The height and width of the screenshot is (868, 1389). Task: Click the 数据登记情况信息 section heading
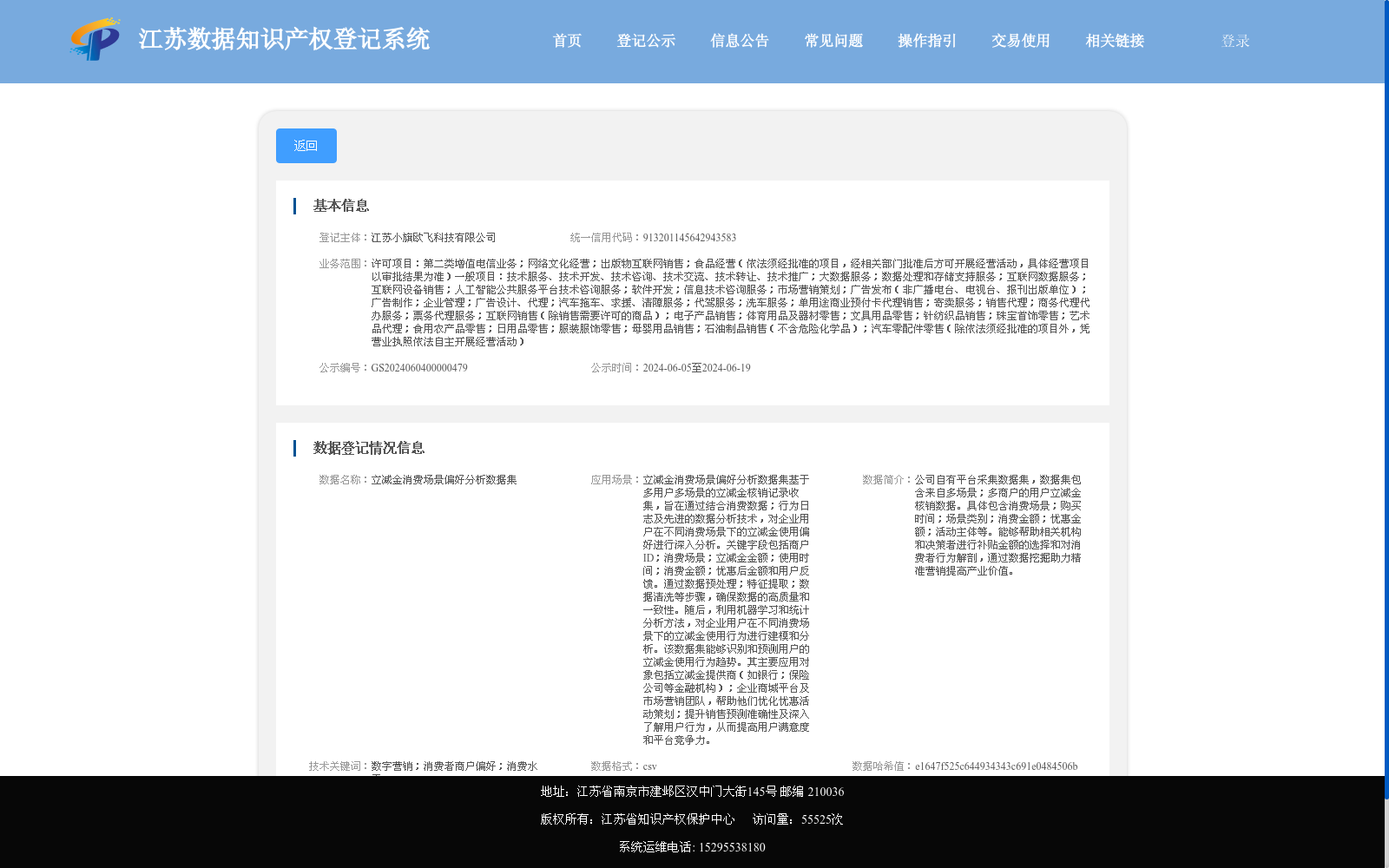pos(369,448)
